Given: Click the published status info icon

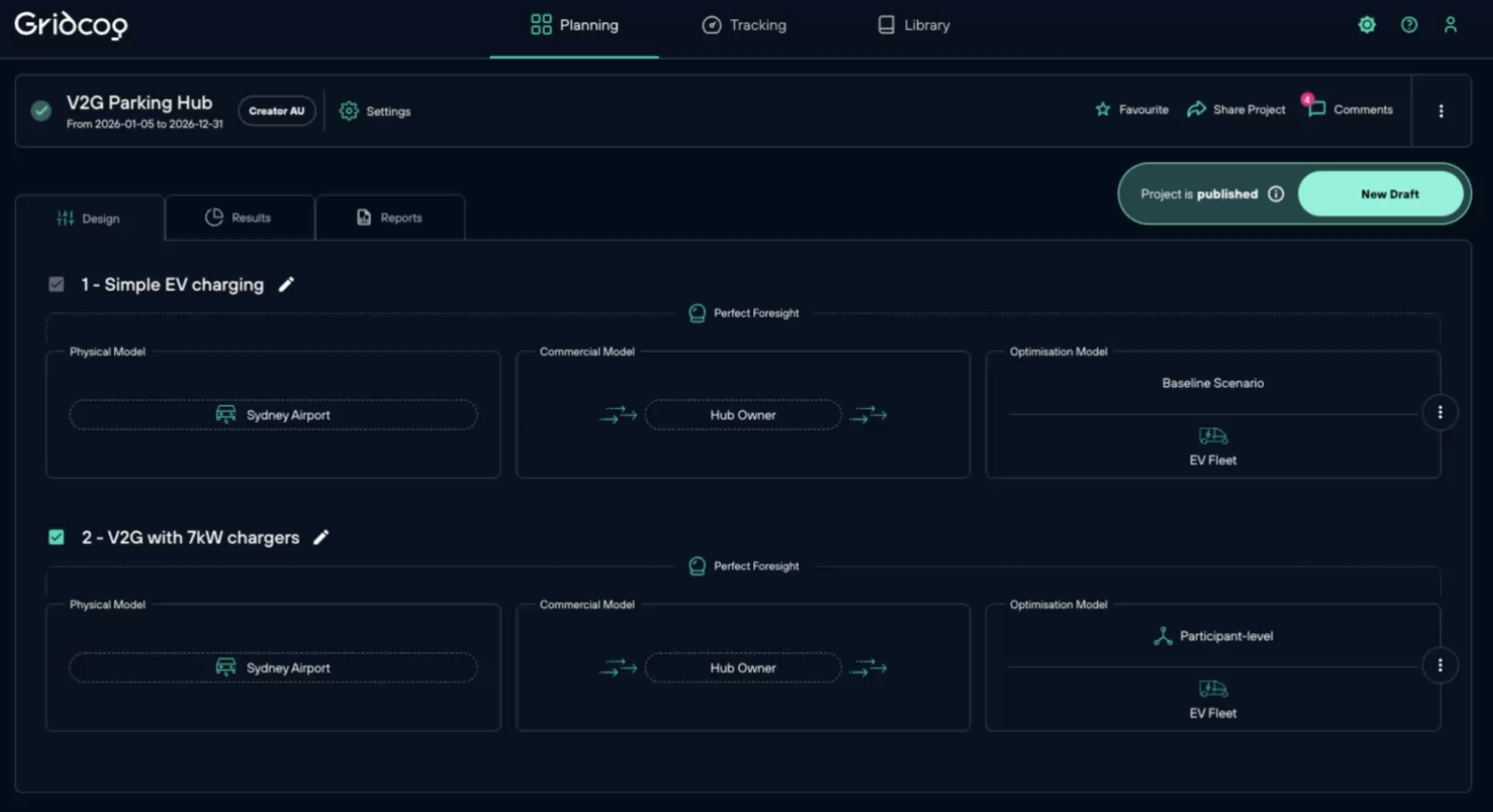Looking at the screenshot, I should point(1276,194).
